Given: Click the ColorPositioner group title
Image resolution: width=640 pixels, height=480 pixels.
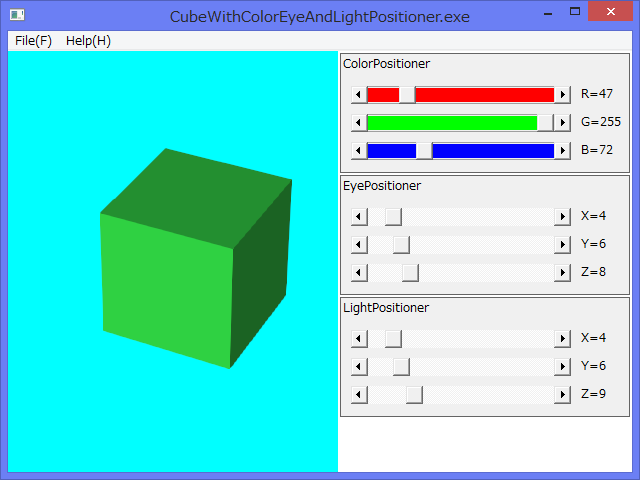Looking at the screenshot, I should click(386, 64).
